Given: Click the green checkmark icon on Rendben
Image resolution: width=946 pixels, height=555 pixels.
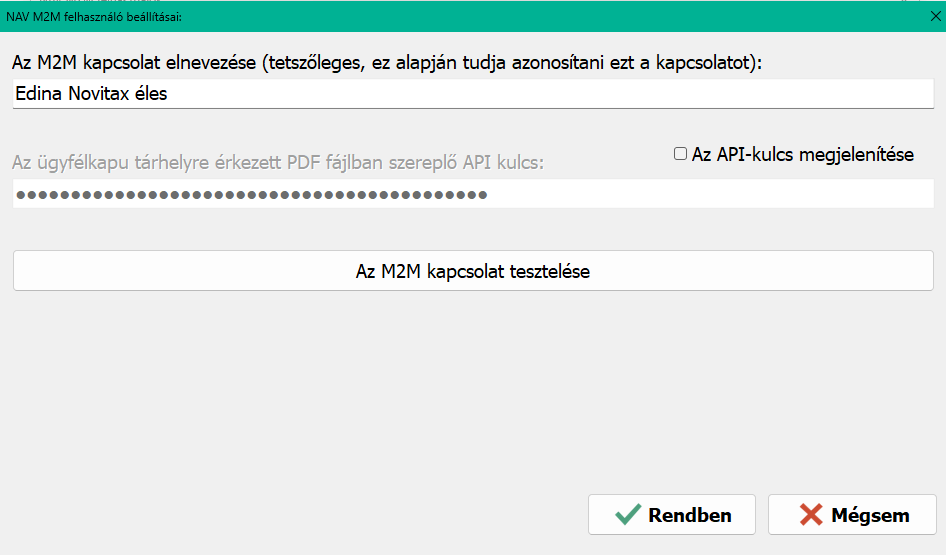Looking at the screenshot, I should (628, 515).
